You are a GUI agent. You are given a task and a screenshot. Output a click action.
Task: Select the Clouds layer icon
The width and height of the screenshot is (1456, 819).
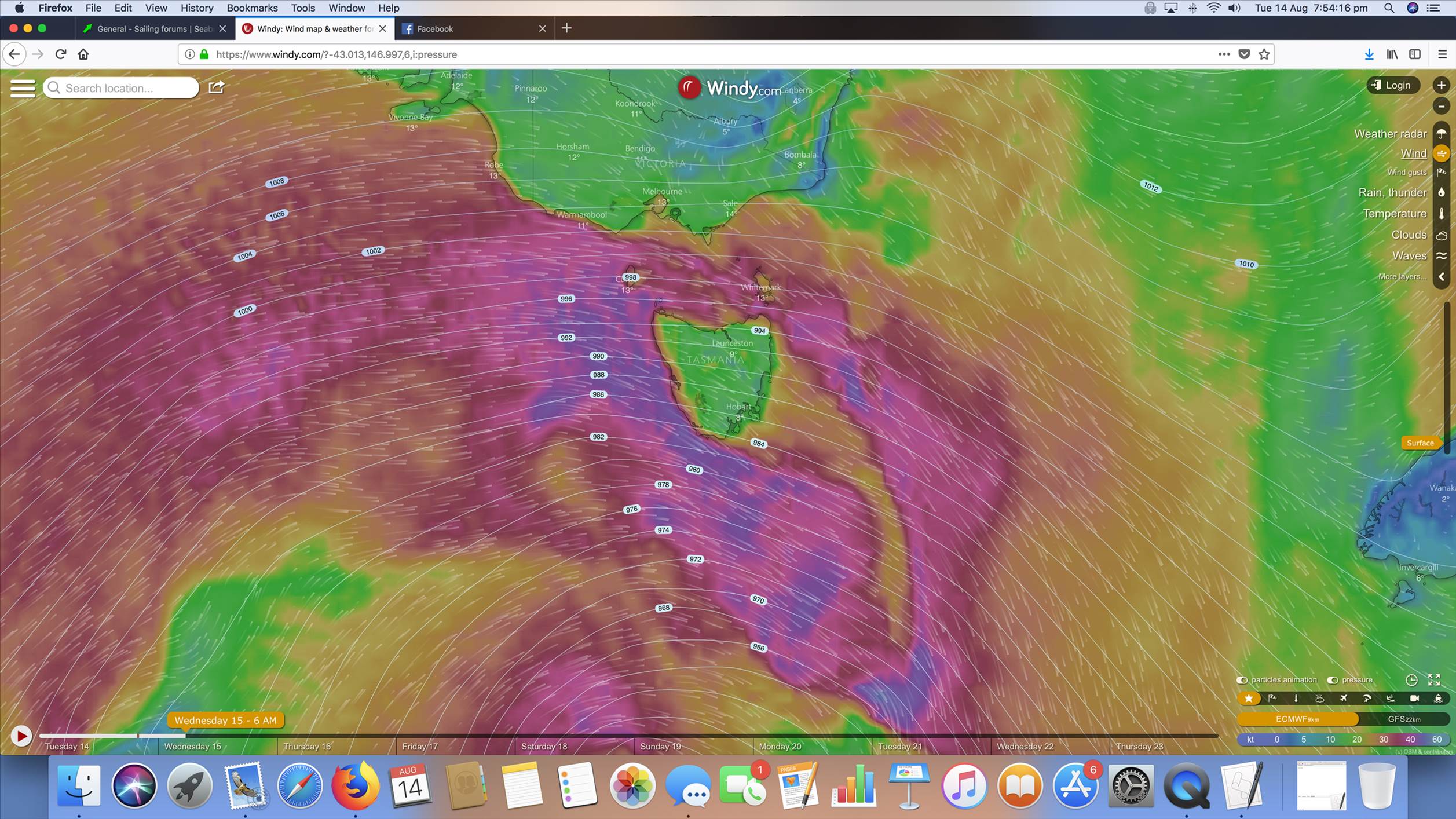[x=1441, y=235]
